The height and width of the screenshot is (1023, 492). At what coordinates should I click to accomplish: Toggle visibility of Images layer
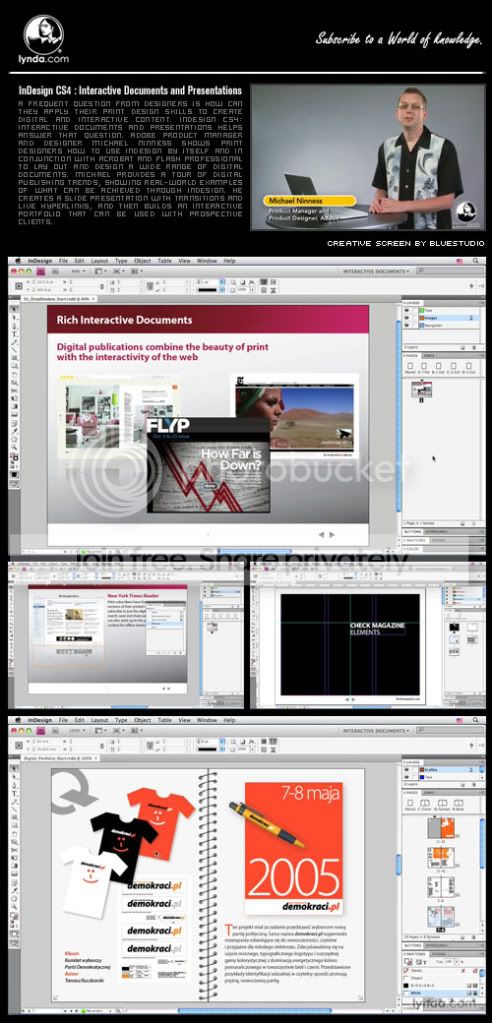point(407,318)
